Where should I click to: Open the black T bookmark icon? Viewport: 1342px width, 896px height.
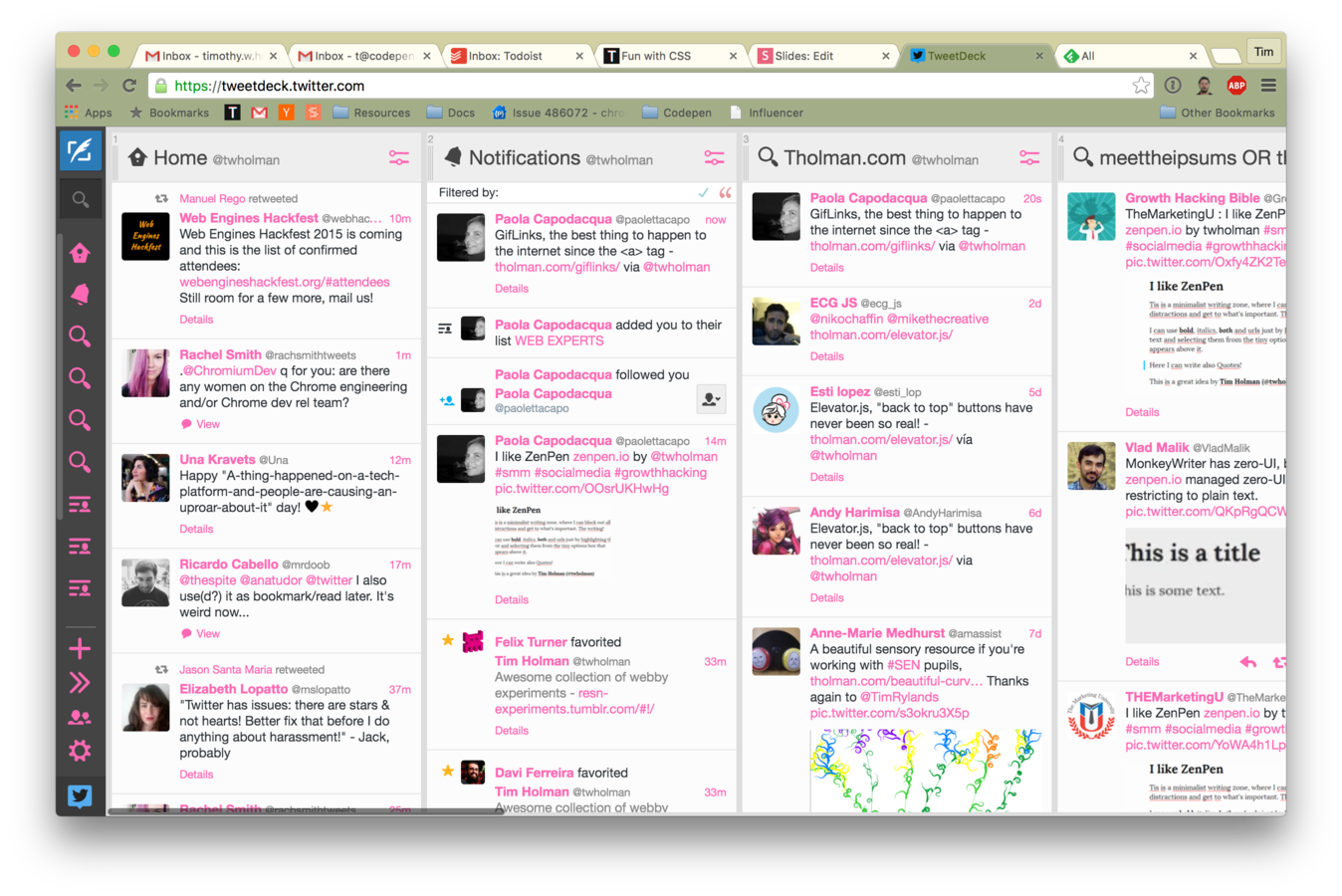[x=232, y=112]
